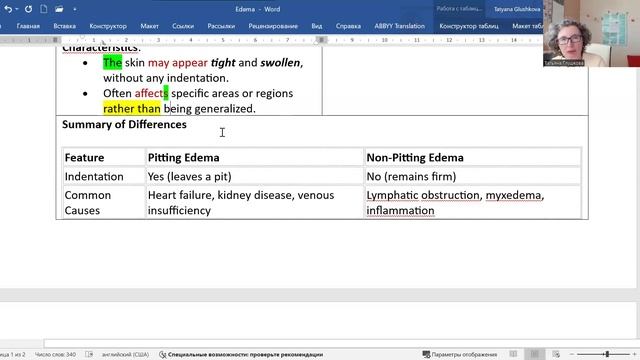Switch to Print Layout view icon
The height and width of the screenshot is (360, 640).
click(x=535, y=354)
